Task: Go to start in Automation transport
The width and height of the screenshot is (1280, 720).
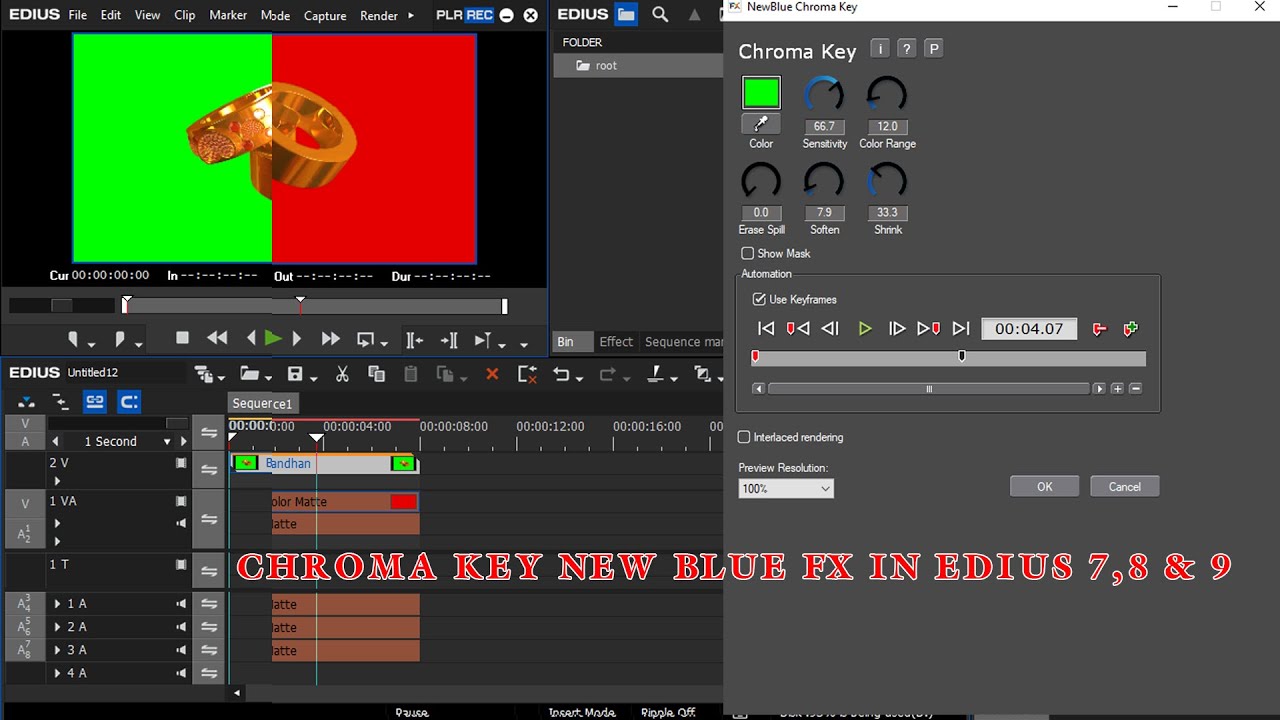Action: coord(766,329)
